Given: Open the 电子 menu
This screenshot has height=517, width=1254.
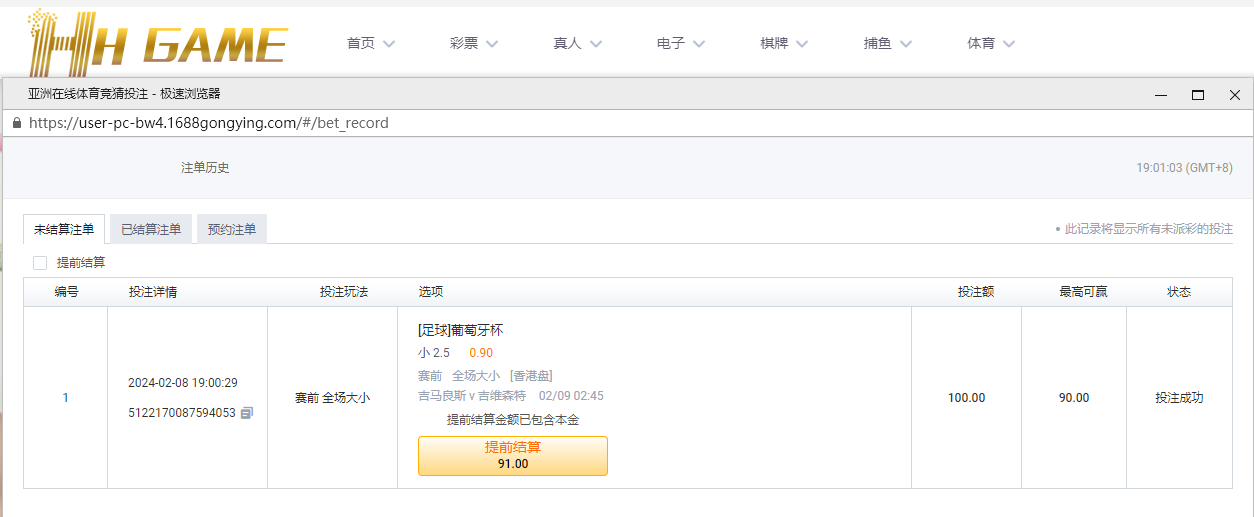Looking at the screenshot, I should pyautogui.click(x=671, y=43).
